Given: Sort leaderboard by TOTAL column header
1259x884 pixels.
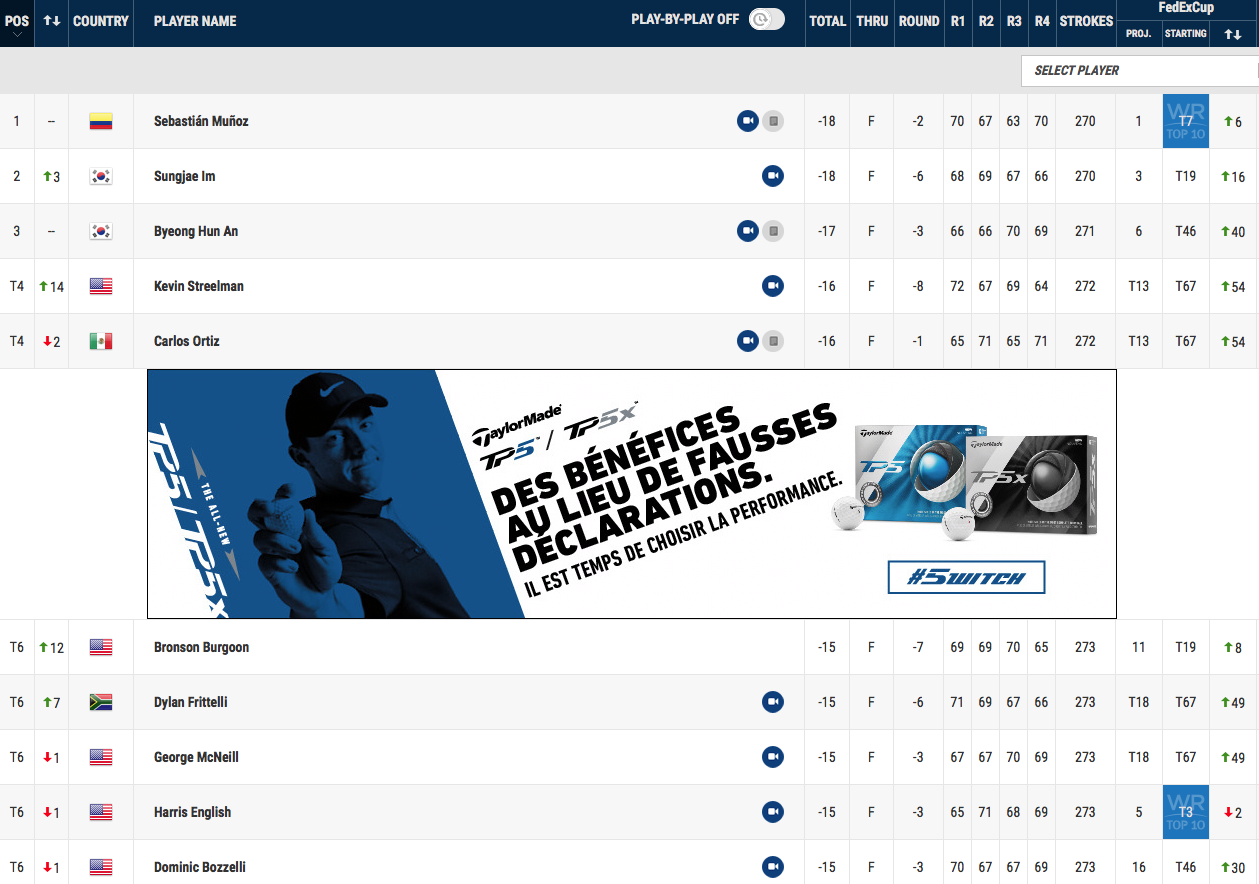Looking at the screenshot, I should (x=827, y=21).
